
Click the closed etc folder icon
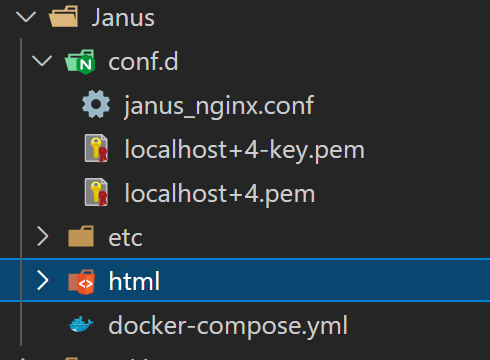pos(81,236)
